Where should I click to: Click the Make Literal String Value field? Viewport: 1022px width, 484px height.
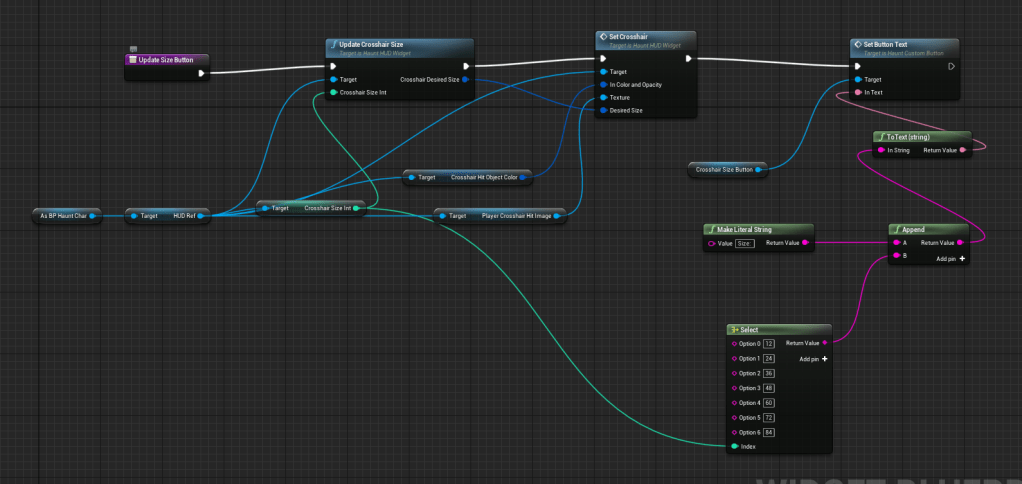click(x=744, y=243)
